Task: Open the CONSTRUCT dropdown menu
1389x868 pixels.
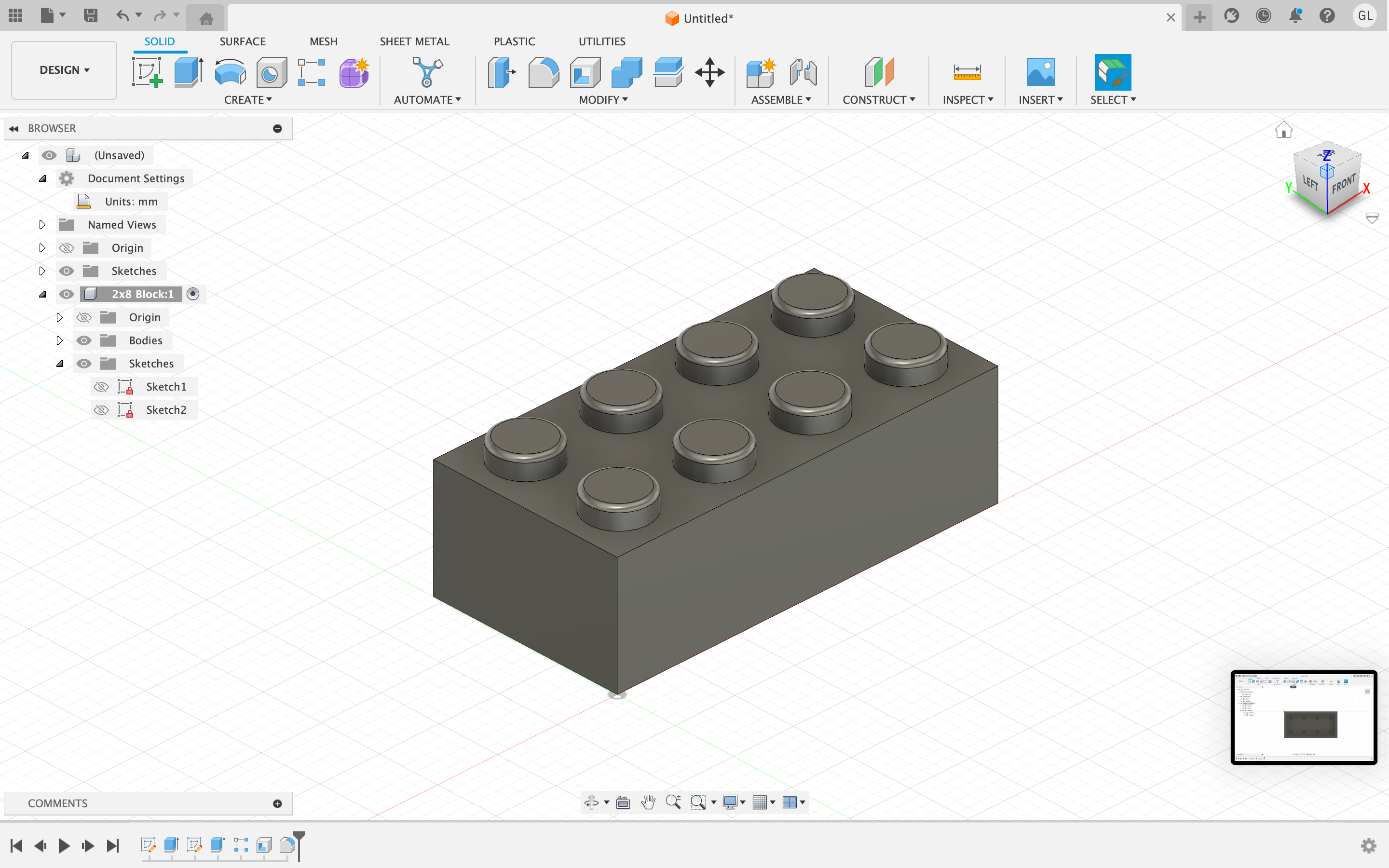Action: pos(878,100)
